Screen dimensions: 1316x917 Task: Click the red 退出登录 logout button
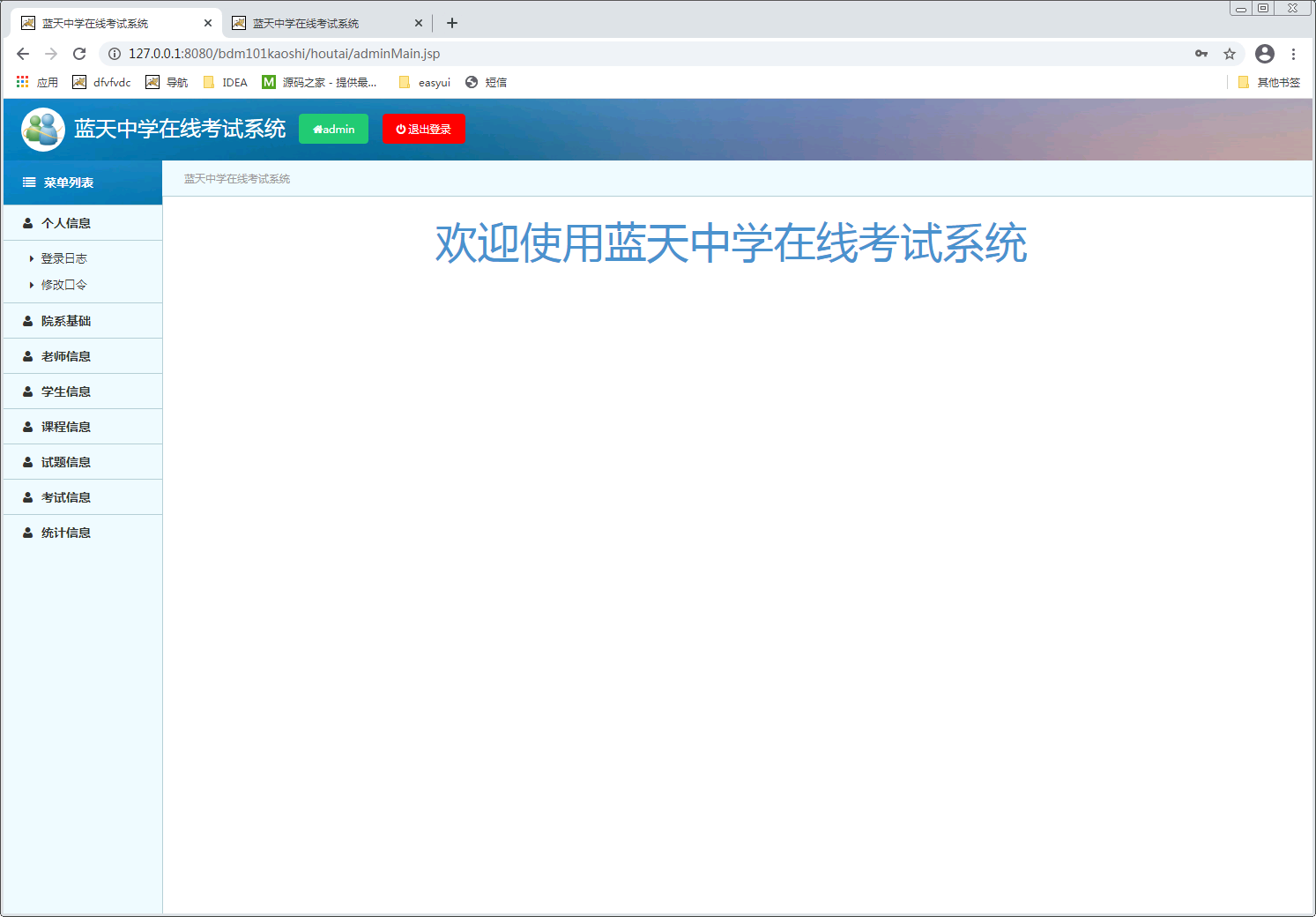[x=423, y=129]
